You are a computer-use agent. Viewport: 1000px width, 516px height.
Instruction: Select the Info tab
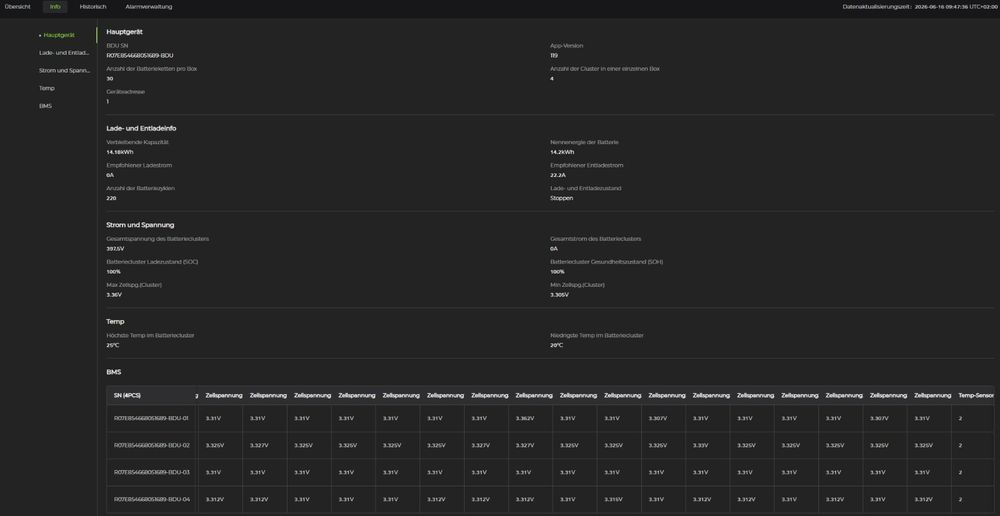click(x=55, y=6)
